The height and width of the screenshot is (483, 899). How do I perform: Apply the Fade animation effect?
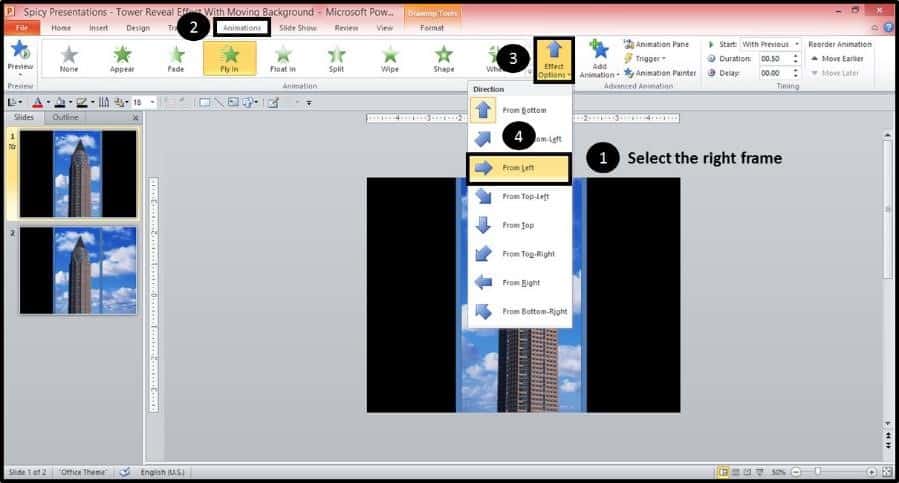[176, 59]
